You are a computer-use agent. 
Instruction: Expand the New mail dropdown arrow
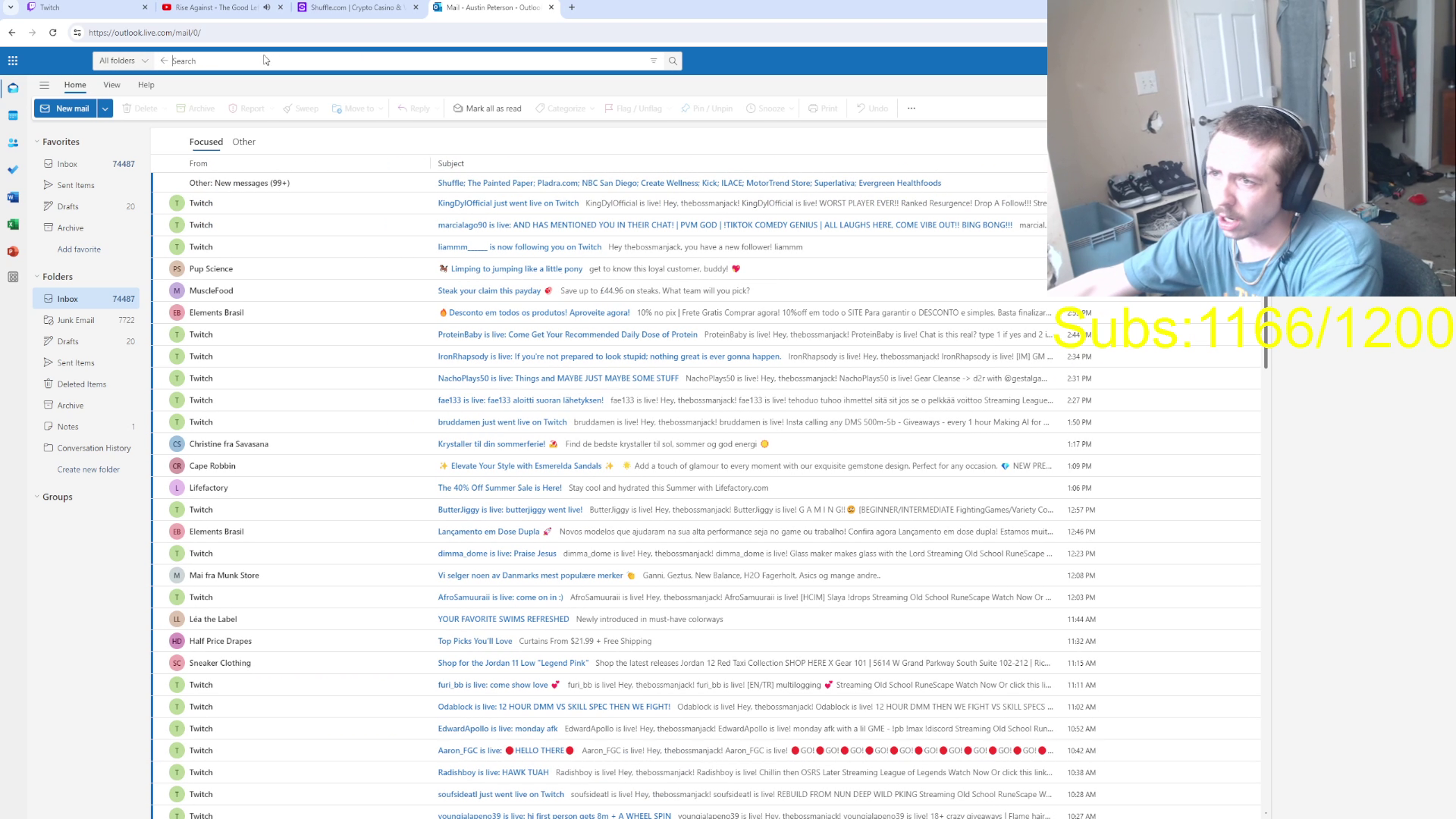point(105,108)
